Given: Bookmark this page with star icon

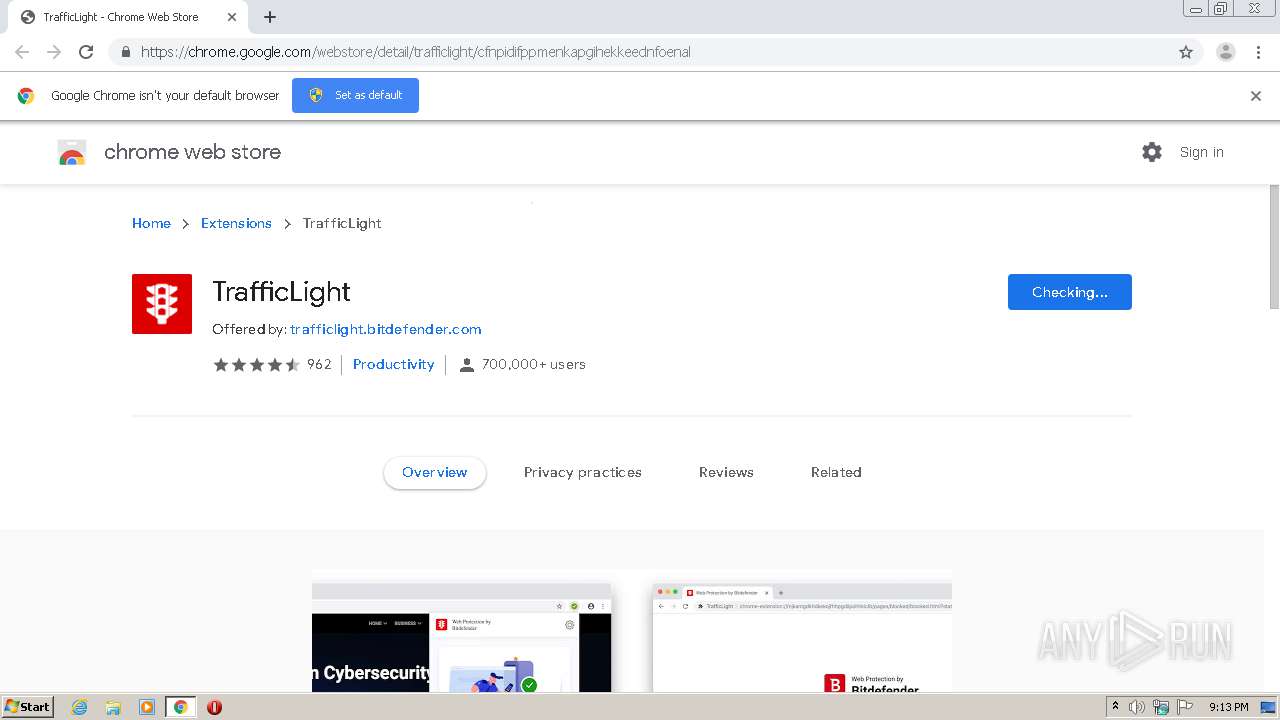Looking at the screenshot, I should click(x=1186, y=52).
